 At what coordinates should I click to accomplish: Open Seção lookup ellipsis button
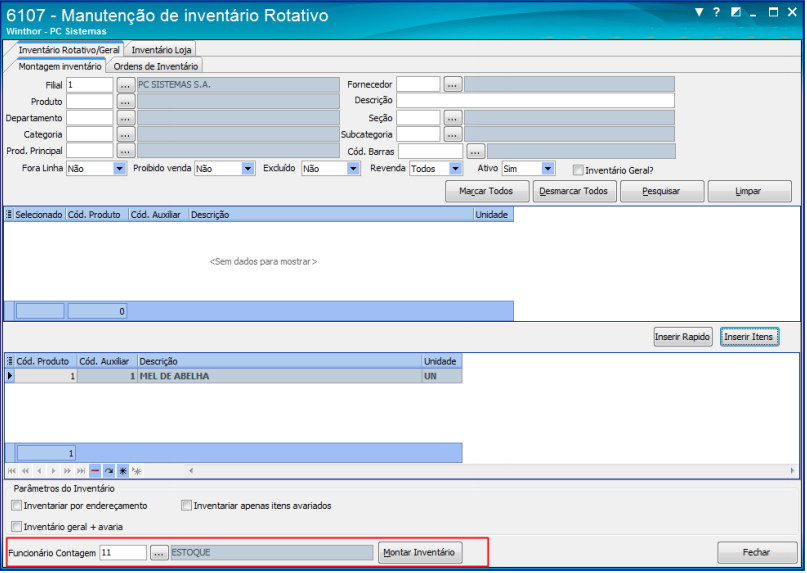(x=452, y=118)
